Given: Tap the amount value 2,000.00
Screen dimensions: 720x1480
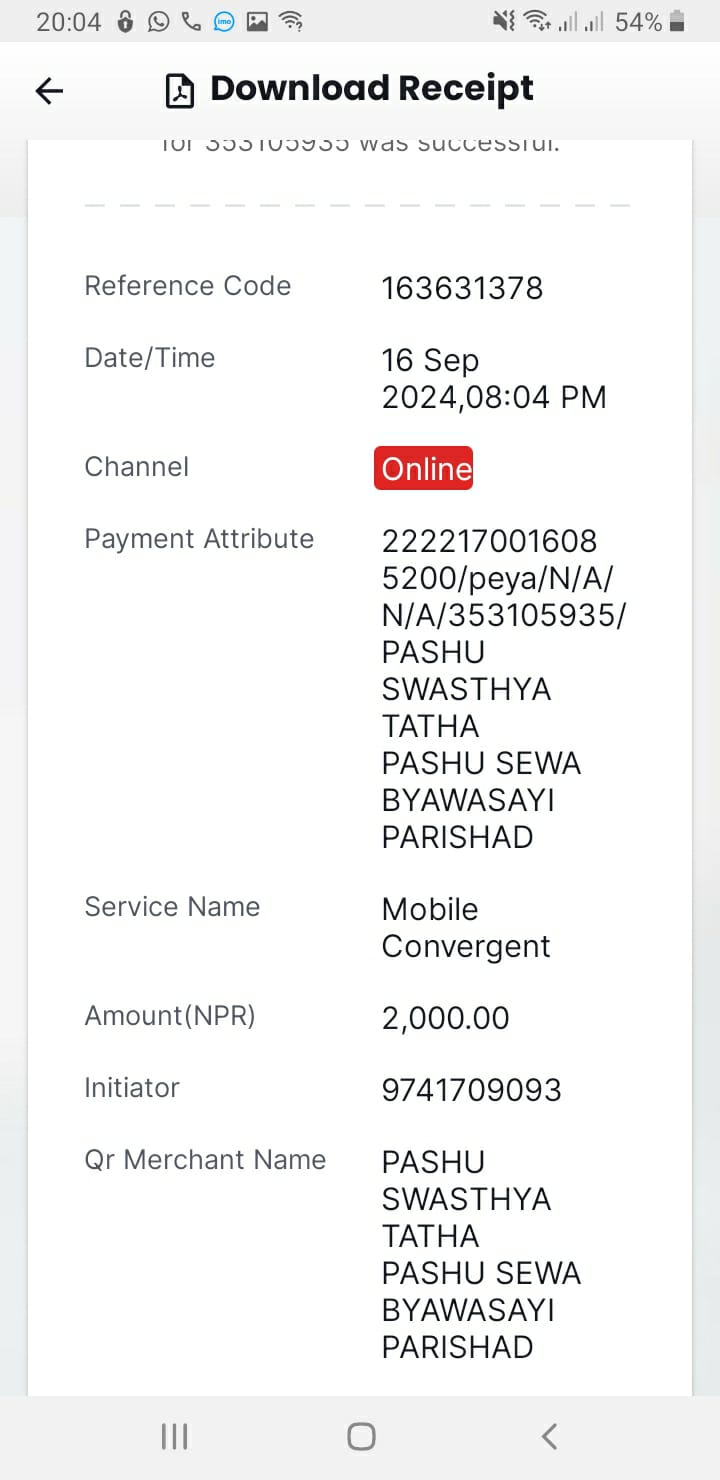Looking at the screenshot, I should coord(445,1018).
